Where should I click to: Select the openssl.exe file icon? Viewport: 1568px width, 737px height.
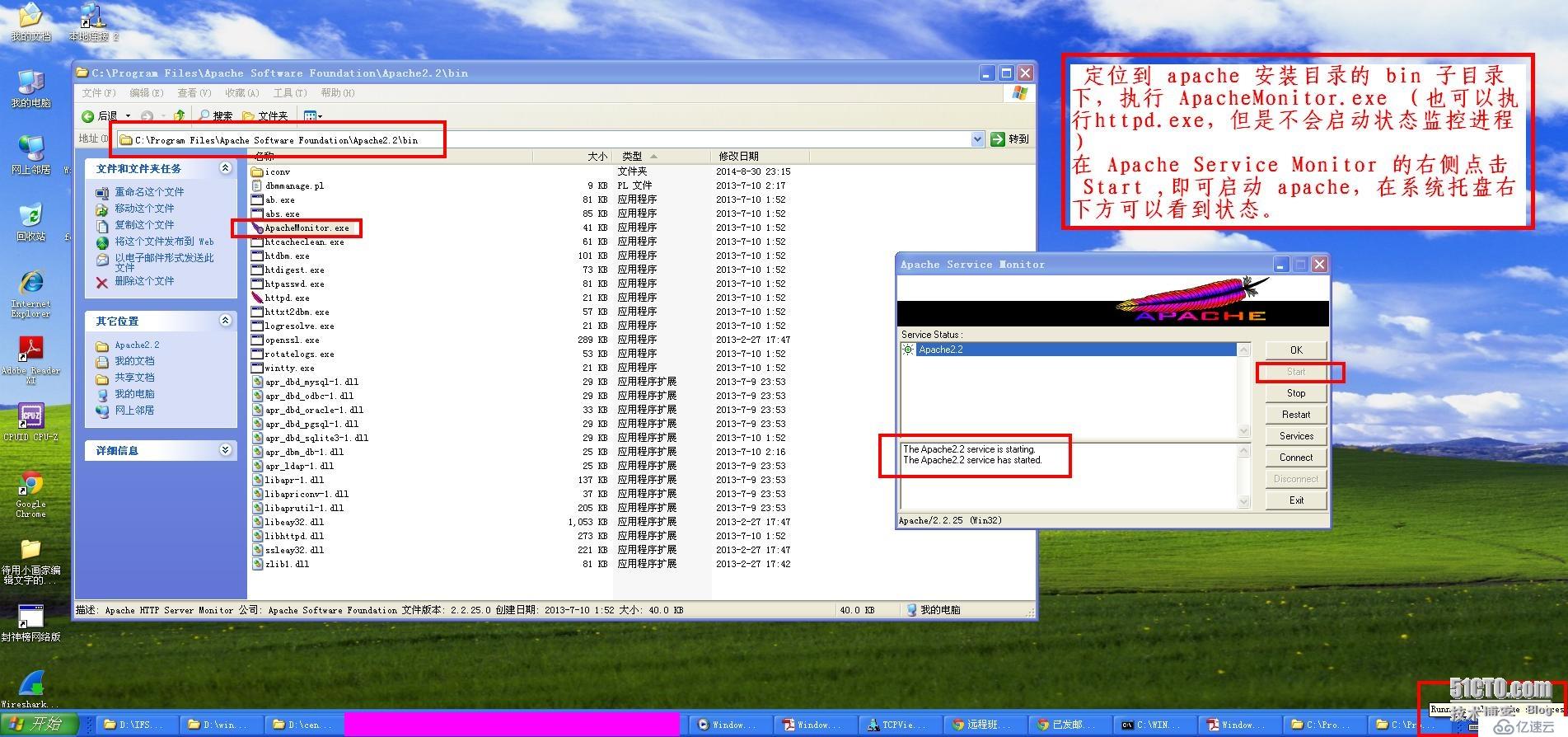point(257,340)
